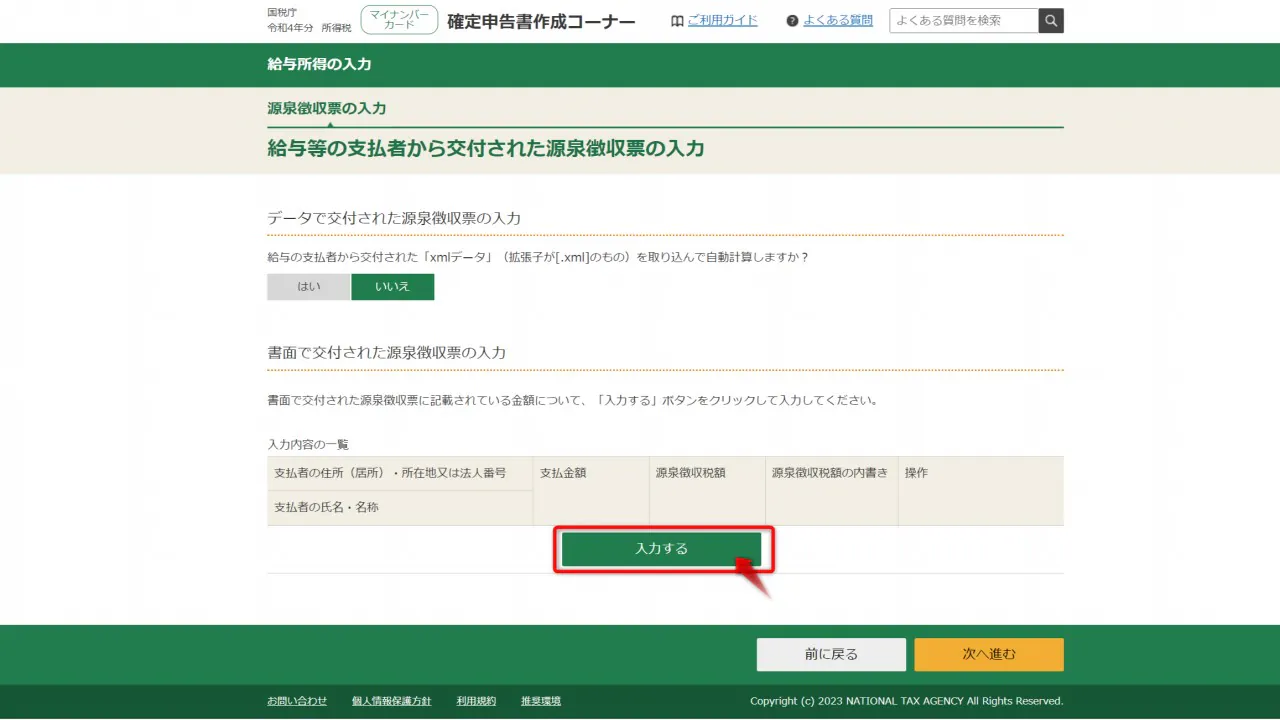This screenshot has height=720, width=1280.
Task: Select いいえ for xml data import
Action: pyautogui.click(x=392, y=287)
